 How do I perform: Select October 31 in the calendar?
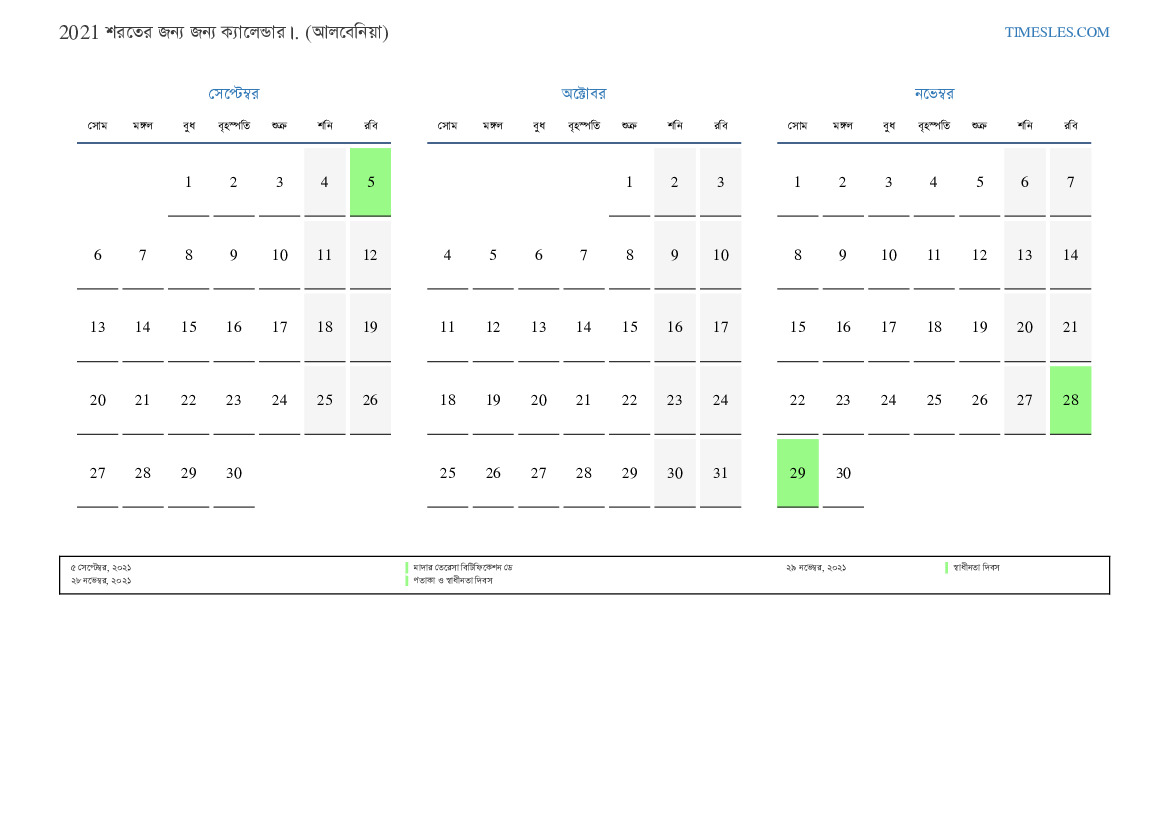(720, 473)
